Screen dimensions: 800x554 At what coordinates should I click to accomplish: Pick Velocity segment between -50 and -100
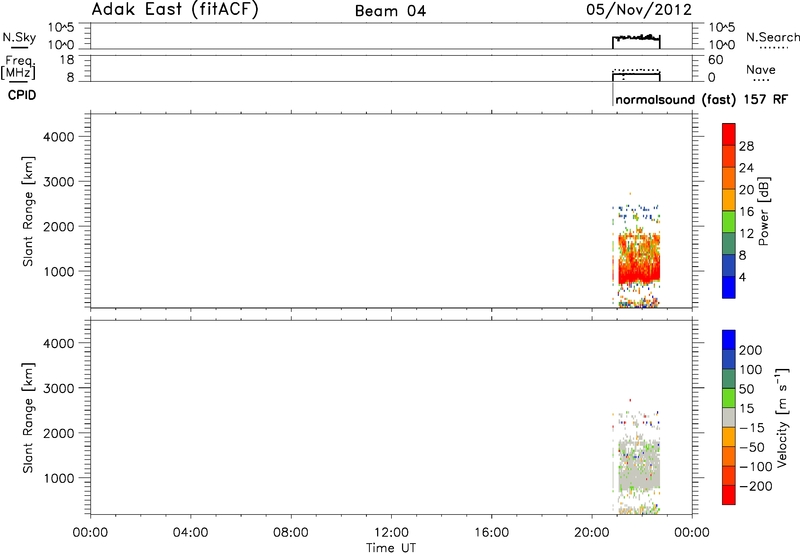[x=729, y=456]
